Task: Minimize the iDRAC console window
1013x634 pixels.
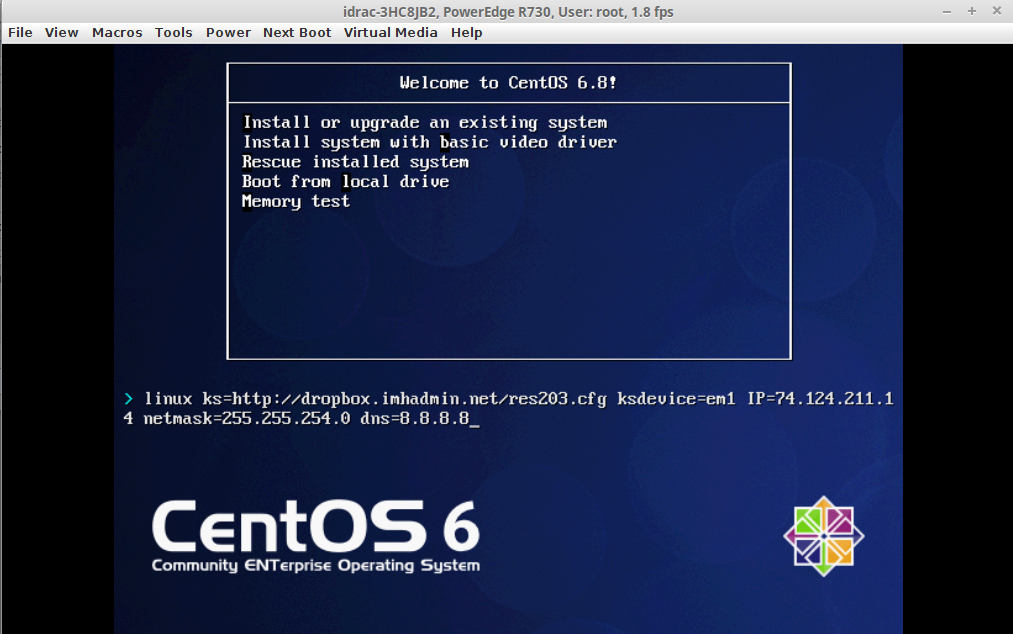Action: tap(948, 10)
